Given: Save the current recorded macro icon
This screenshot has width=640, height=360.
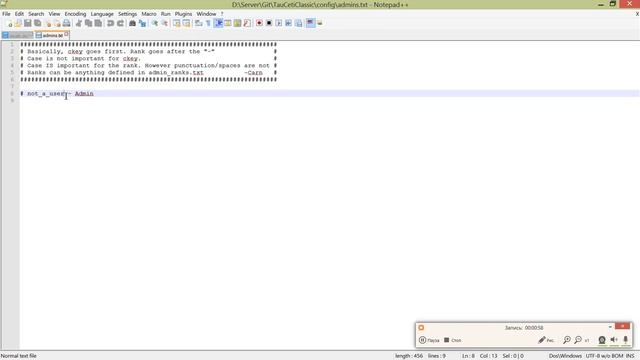Looking at the screenshot, I should (299, 23).
